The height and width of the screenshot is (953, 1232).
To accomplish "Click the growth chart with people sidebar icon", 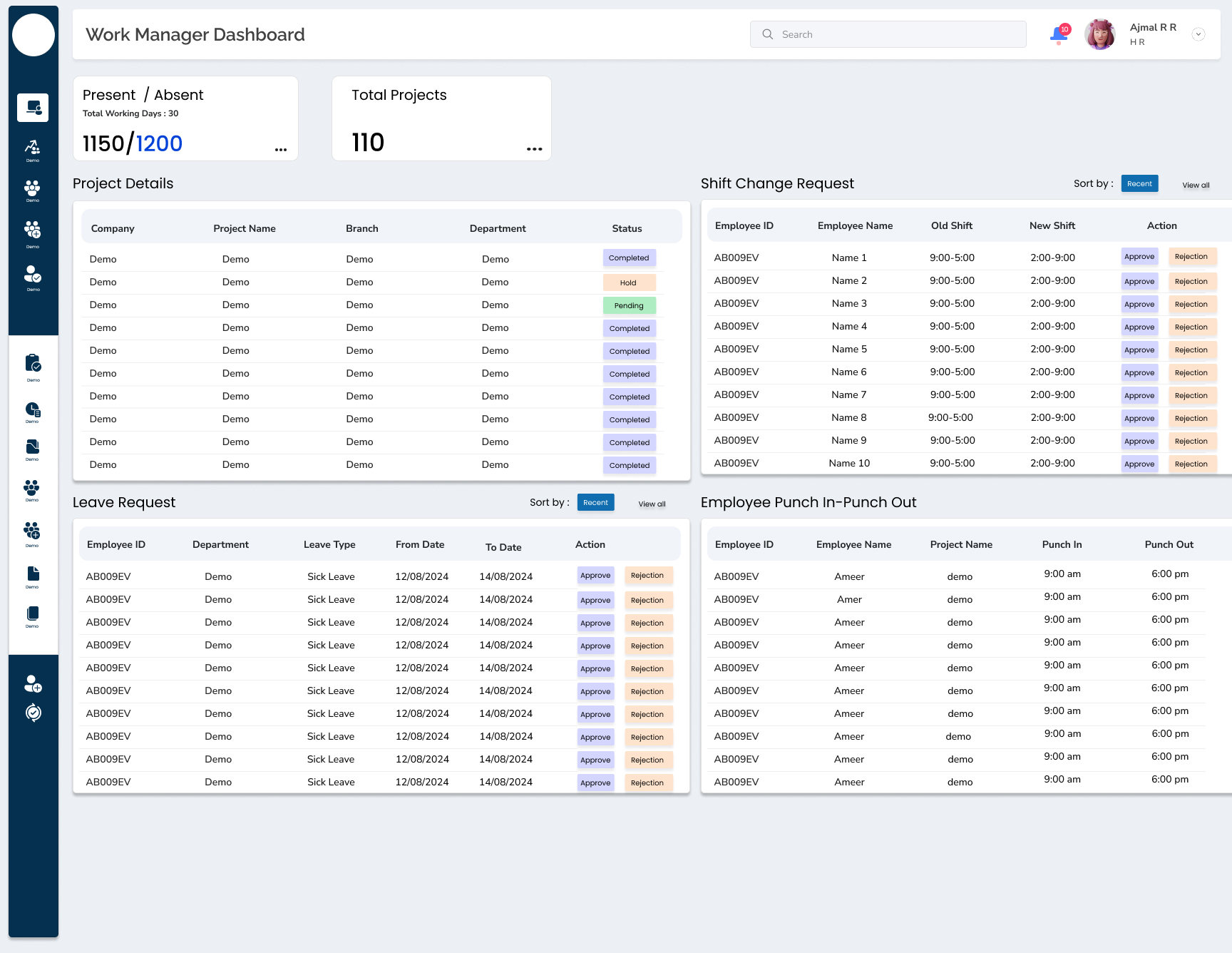I will (x=33, y=148).
